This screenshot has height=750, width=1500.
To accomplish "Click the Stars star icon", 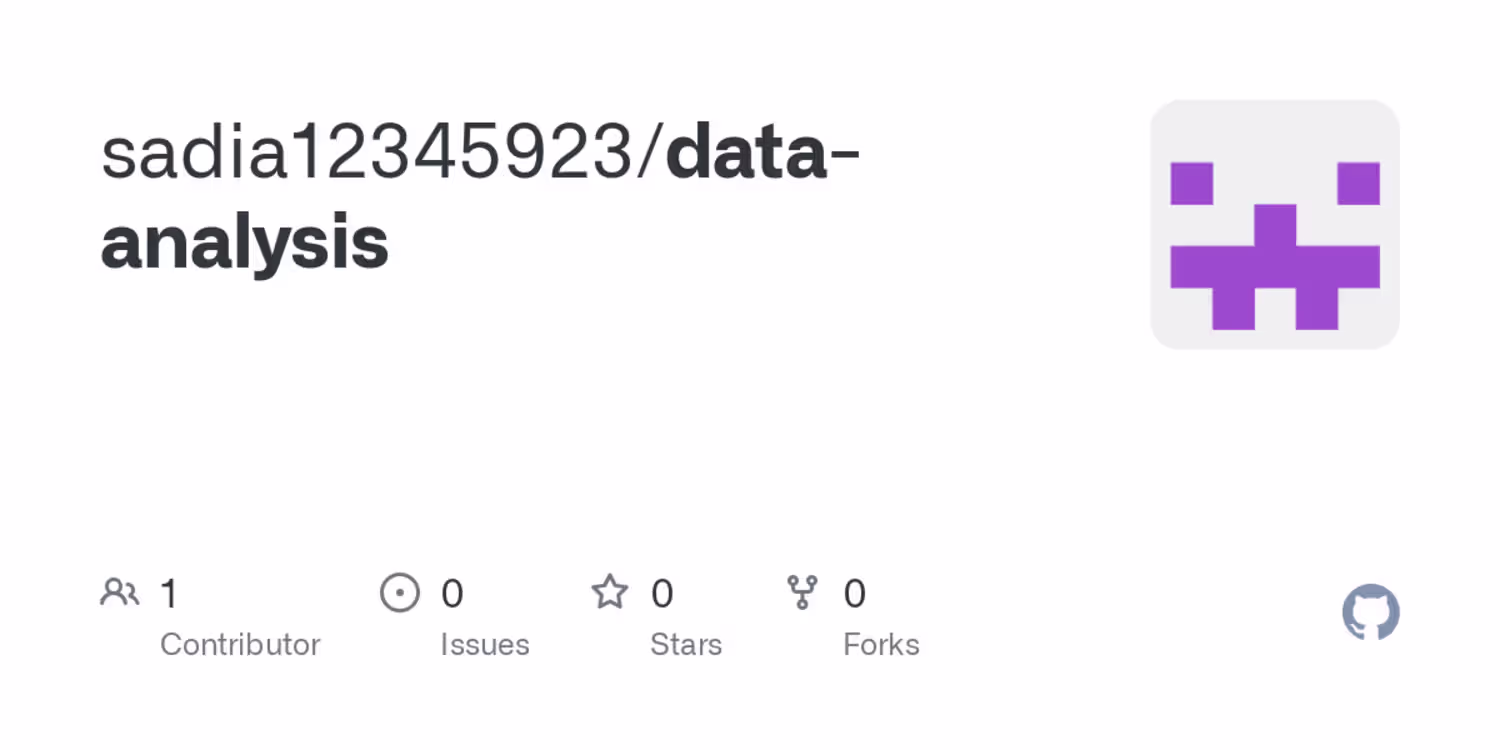I will pyautogui.click(x=609, y=593).
